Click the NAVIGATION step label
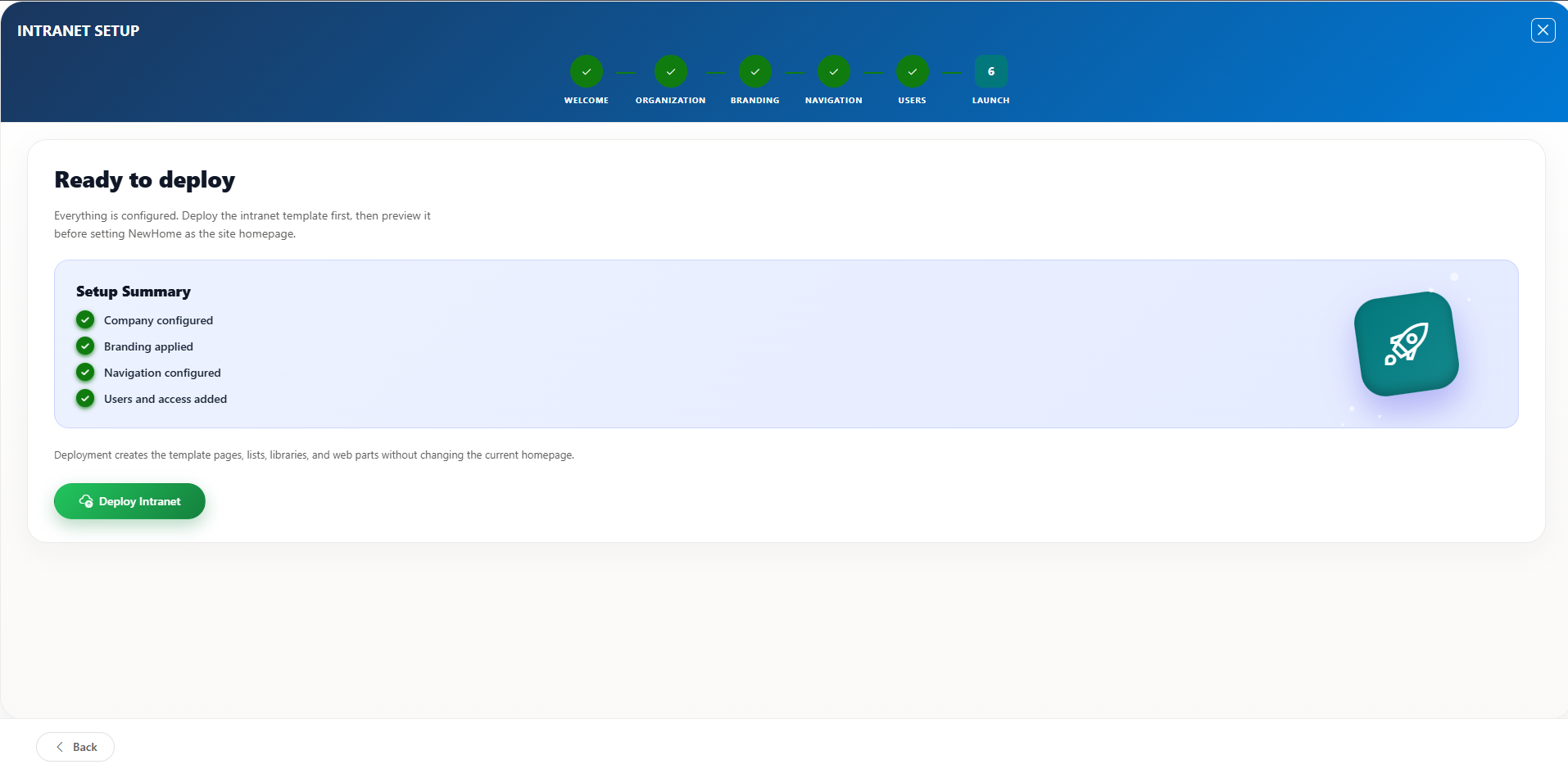This screenshot has width=1568, height=769. [x=834, y=101]
